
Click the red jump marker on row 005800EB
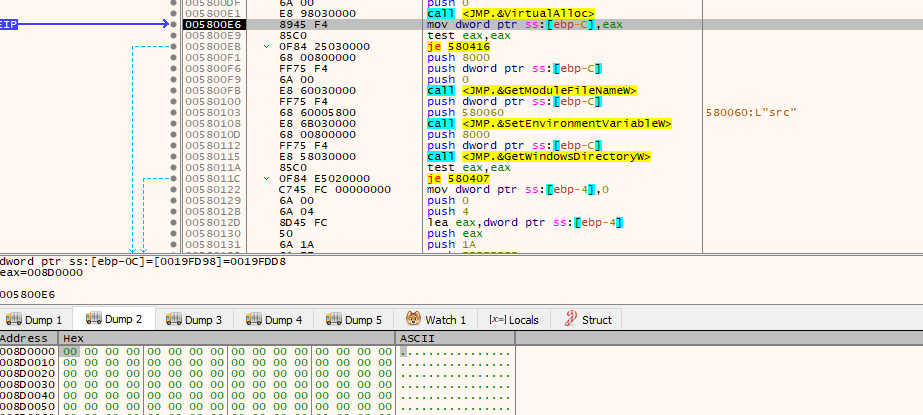pyautogui.click(x=267, y=47)
